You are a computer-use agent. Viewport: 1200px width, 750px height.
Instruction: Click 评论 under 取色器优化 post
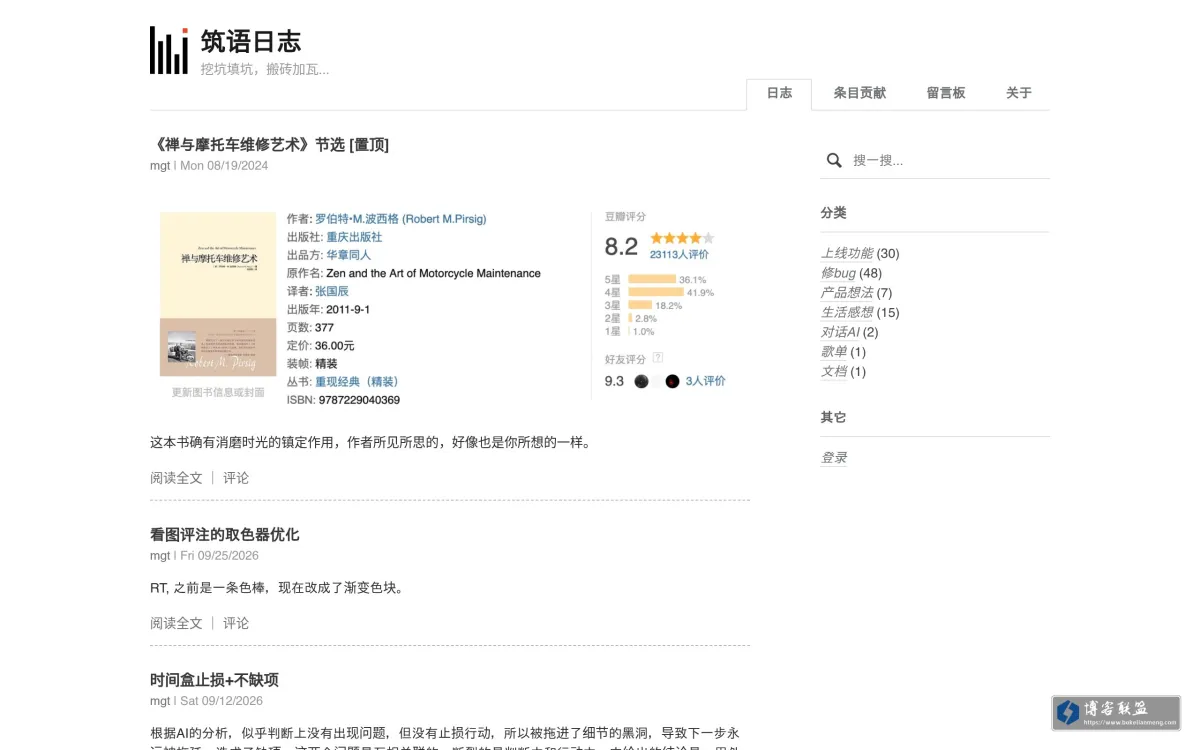coord(236,623)
